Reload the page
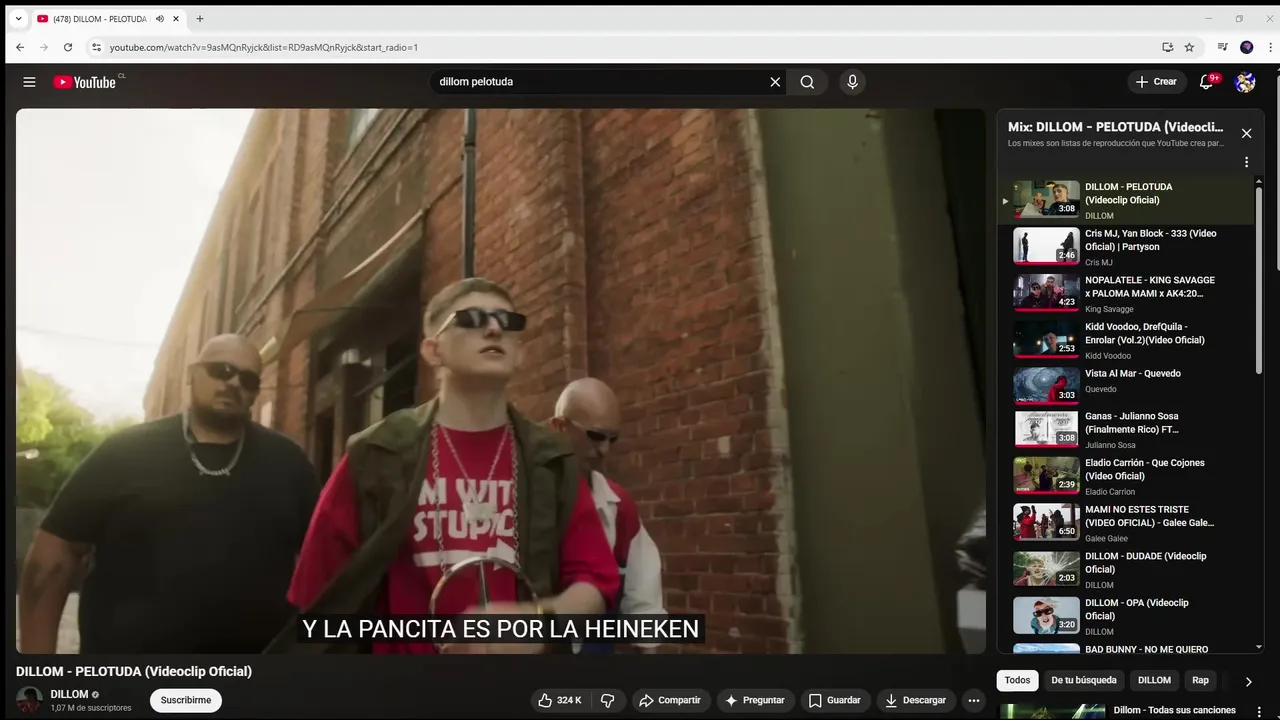Image resolution: width=1280 pixels, height=720 pixels. tap(68, 47)
